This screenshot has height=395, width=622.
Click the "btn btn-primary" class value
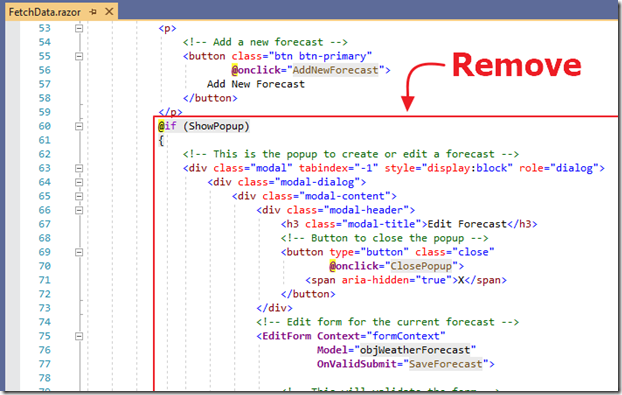pyautogui.click(x=320, y=56)
